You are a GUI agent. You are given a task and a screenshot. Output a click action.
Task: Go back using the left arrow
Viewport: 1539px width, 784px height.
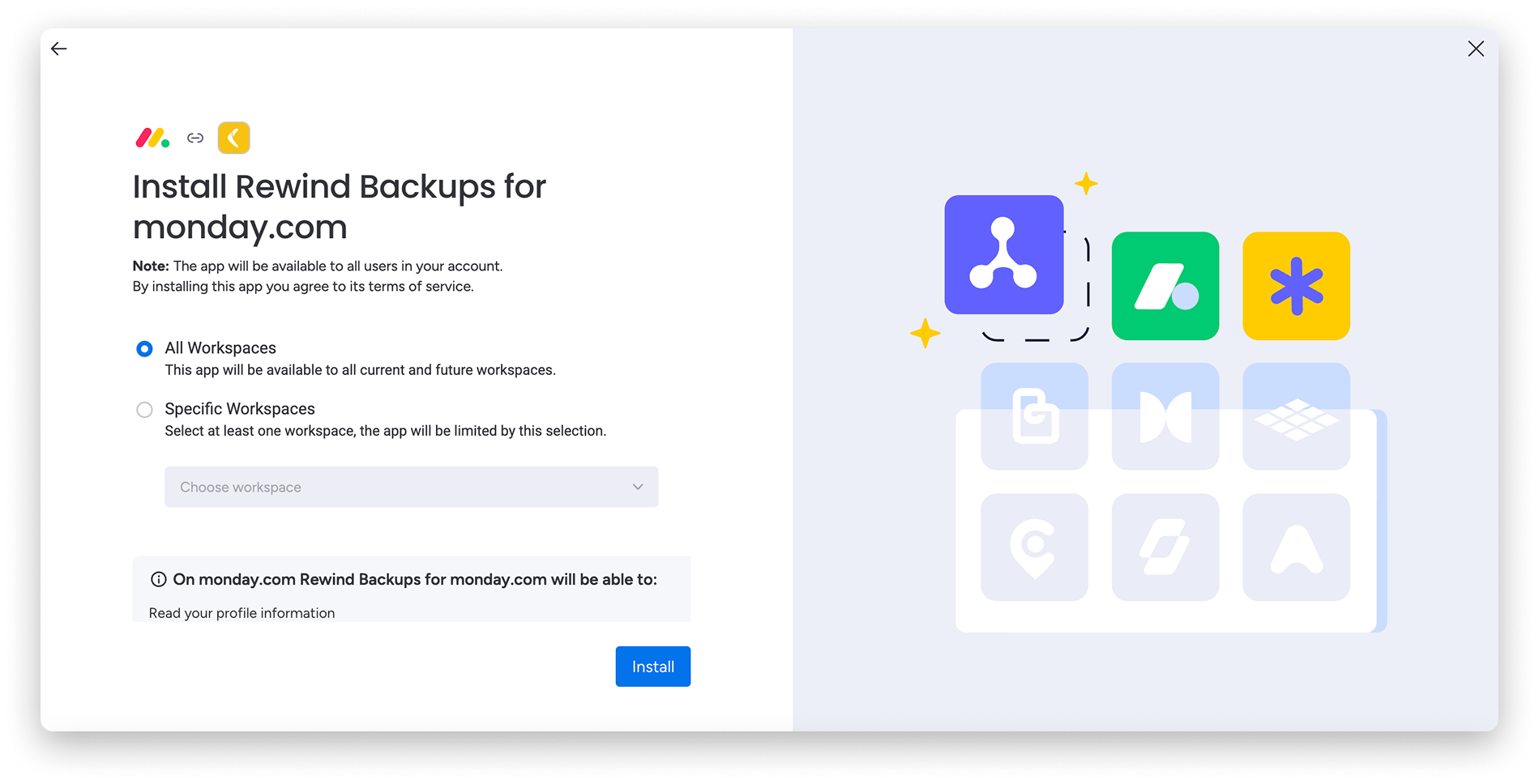pyautogui.click(x=58, y=49)
